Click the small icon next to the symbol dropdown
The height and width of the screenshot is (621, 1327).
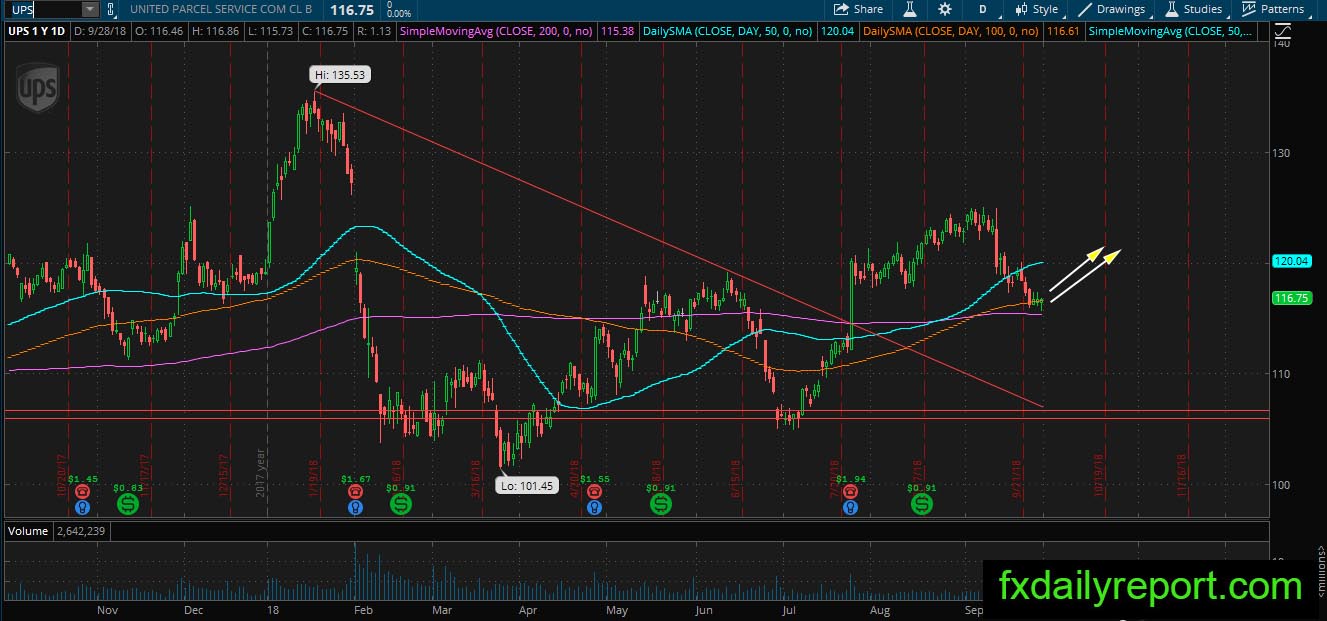pyautogui.click(x=110, y=9)
